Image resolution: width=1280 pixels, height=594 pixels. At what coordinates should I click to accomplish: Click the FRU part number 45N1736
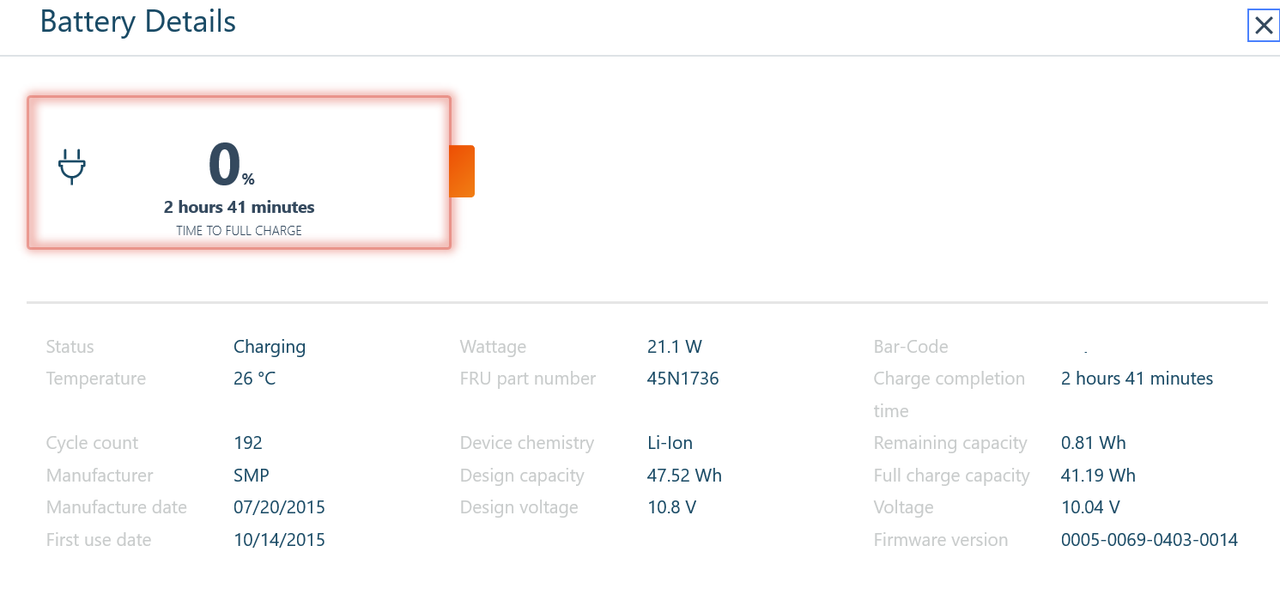(x=683, y=379)
